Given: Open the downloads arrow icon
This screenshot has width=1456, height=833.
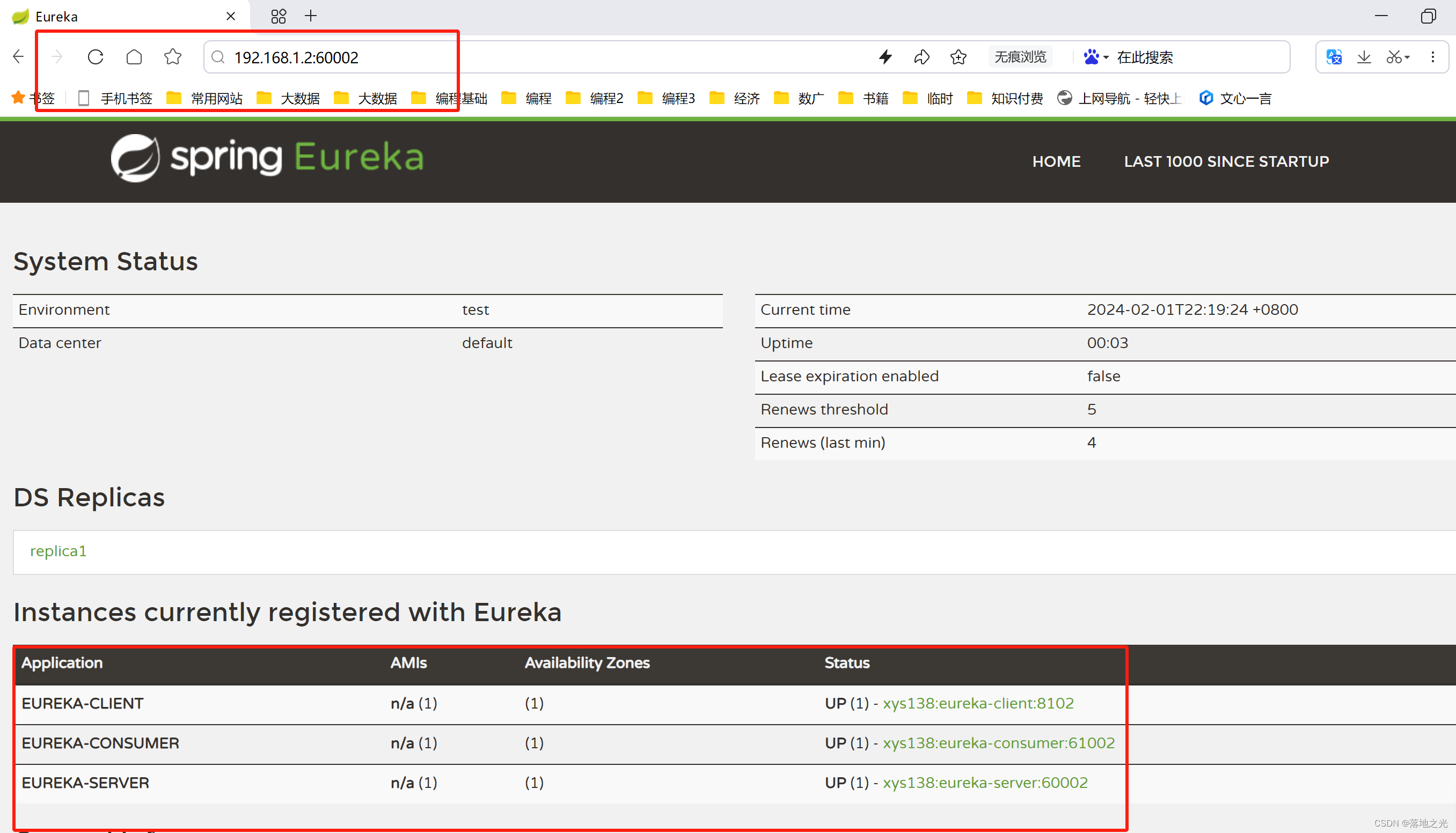Looking at the screenshot, I should click(1364, 57).
